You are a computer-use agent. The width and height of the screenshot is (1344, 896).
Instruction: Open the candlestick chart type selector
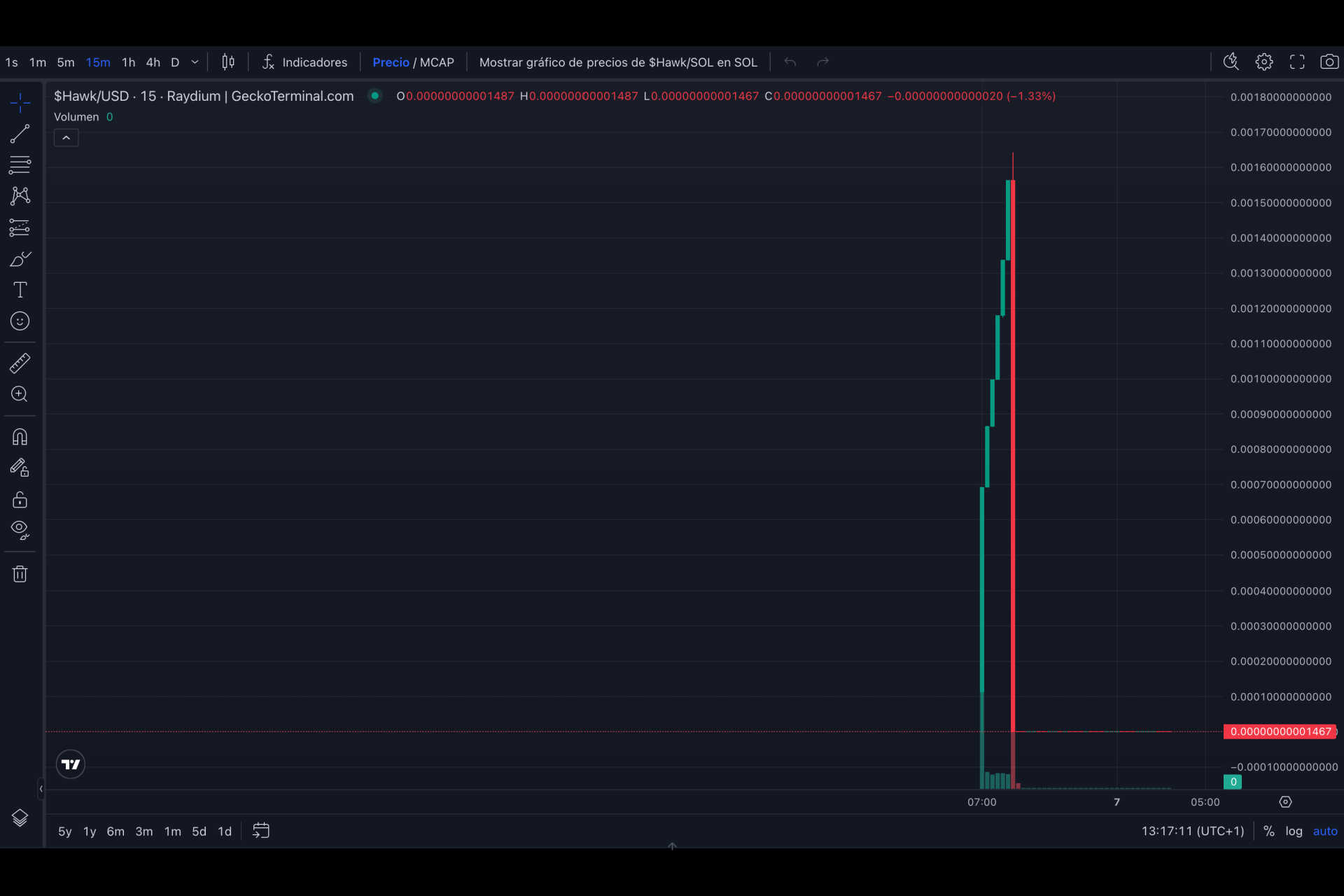coord(228,62)
